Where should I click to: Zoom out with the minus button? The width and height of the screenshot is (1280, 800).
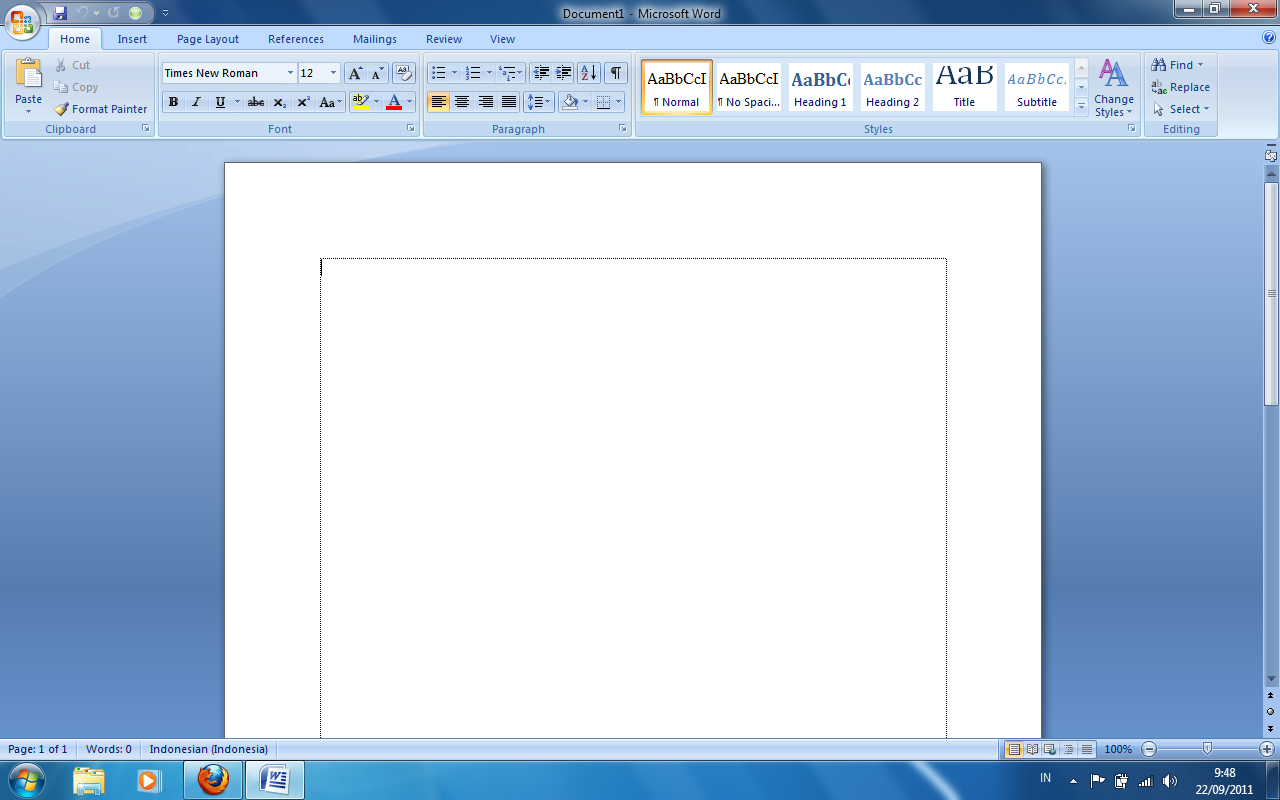(1149, 749)
